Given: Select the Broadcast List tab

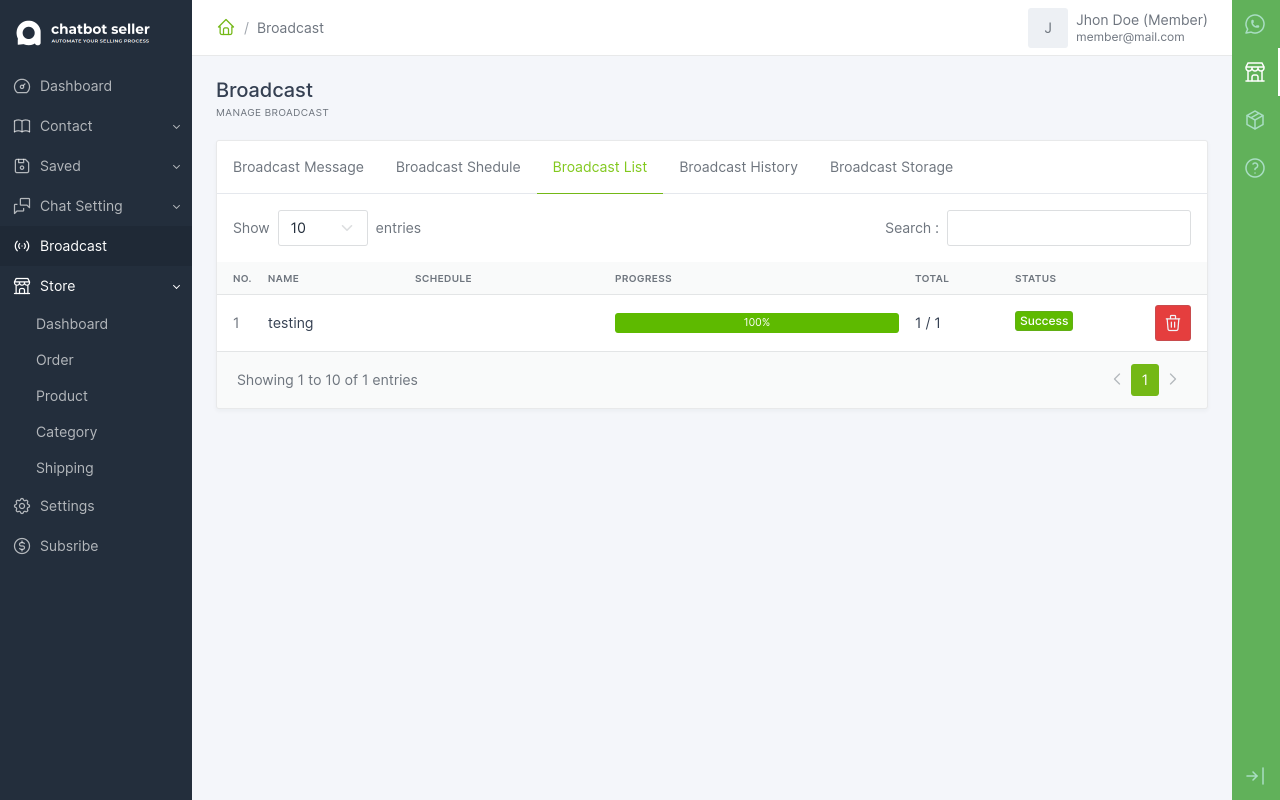Looking at the screenshot, I should [x=600, y=167].
